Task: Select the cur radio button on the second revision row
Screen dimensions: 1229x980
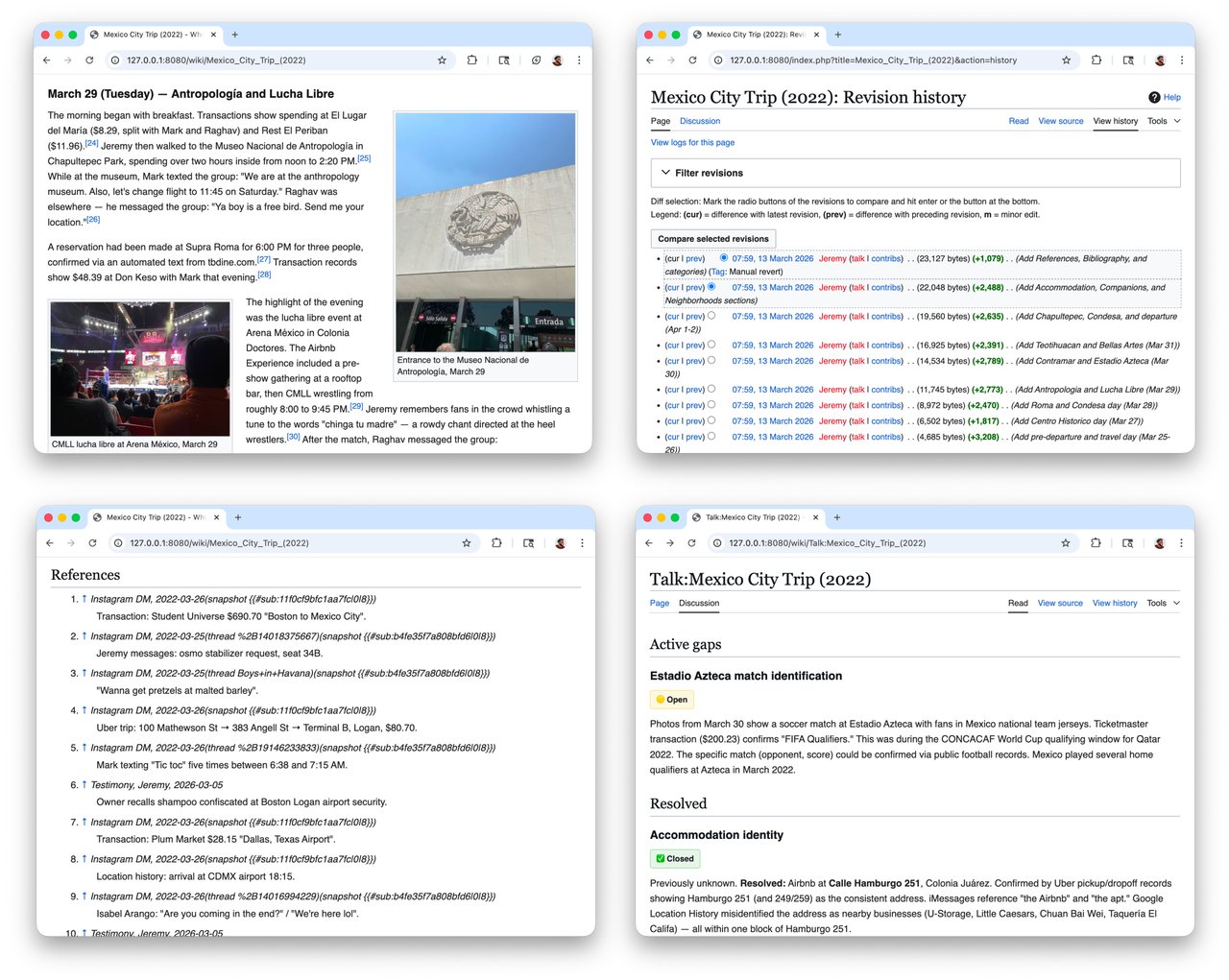Action: tap(711, 287)
